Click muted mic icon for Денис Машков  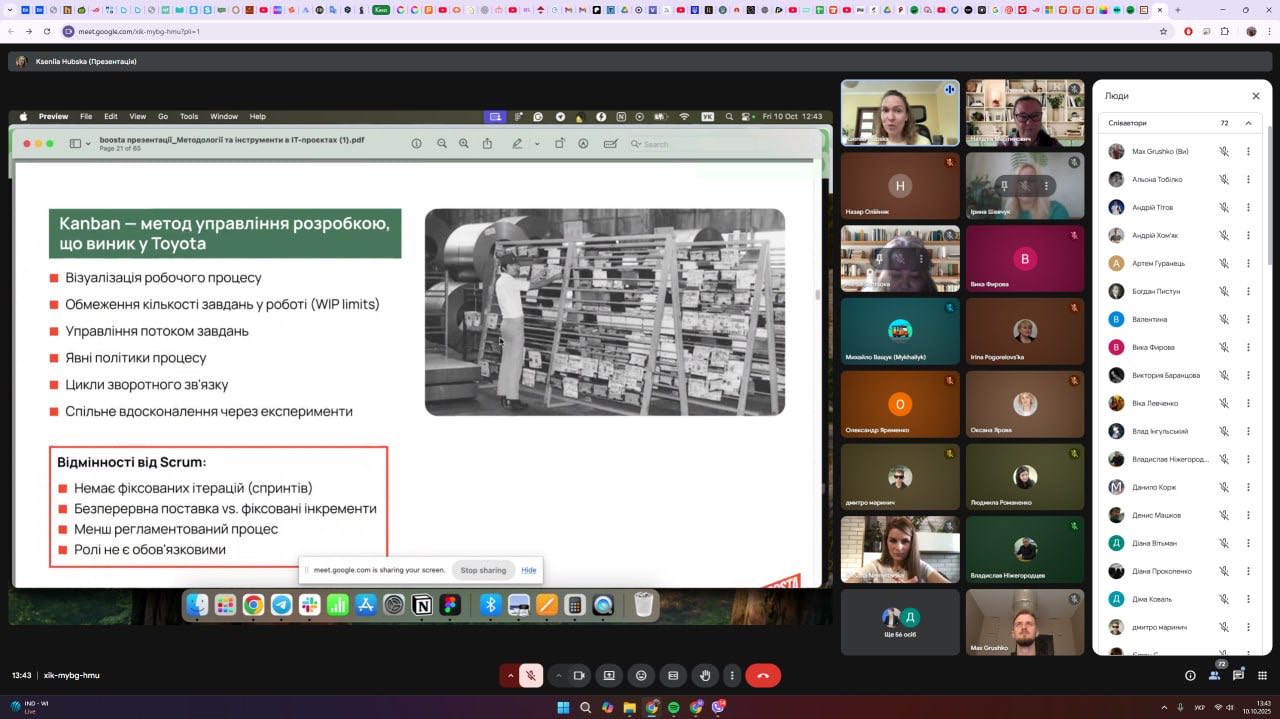[x=1223, y=515]
